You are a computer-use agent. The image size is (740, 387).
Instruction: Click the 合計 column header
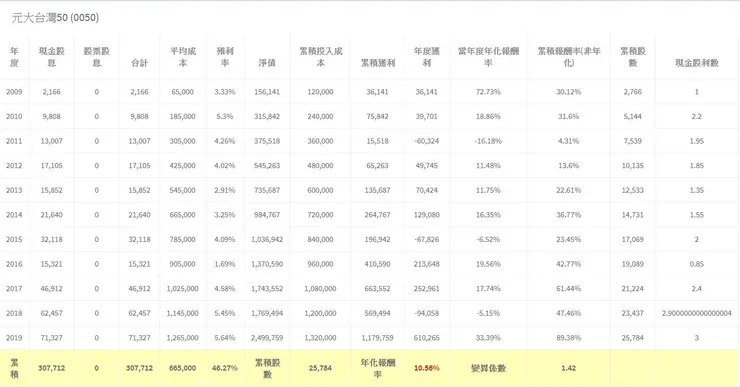tap(139, 63)
